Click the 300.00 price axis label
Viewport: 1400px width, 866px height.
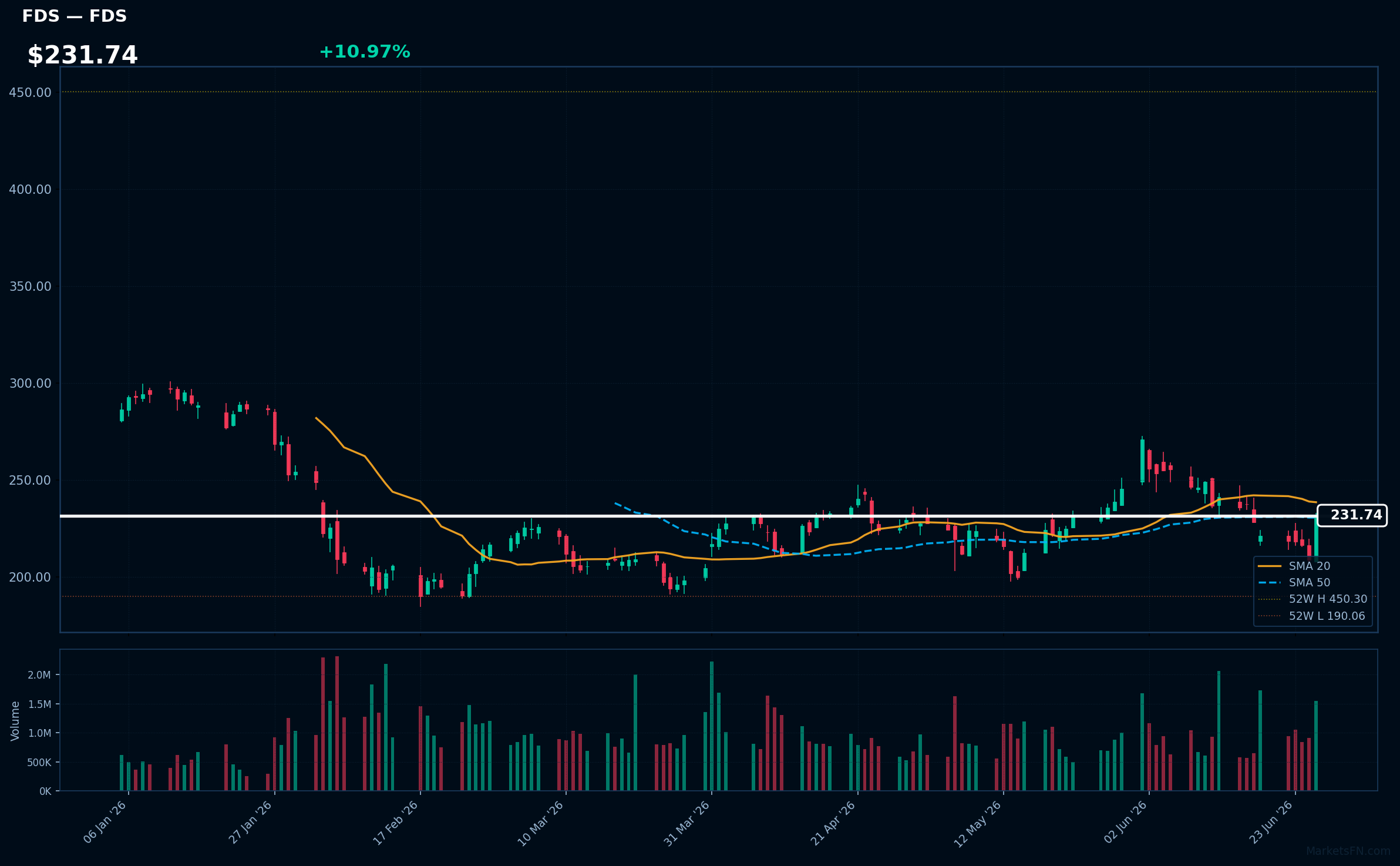pyautogui.click(x=30, y=383)
